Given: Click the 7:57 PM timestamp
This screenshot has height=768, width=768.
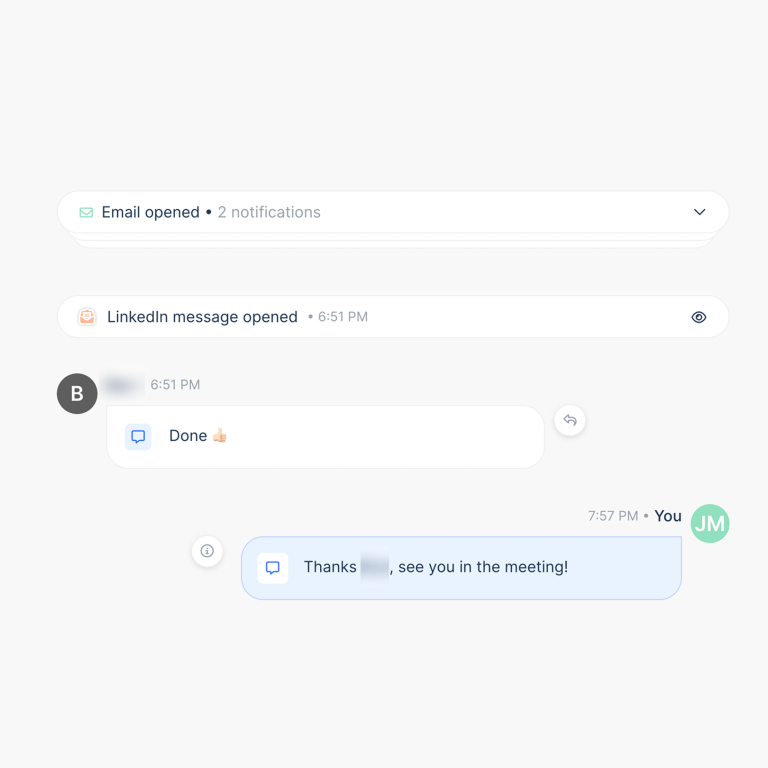Looking at the screenshot, I should 612,516.
